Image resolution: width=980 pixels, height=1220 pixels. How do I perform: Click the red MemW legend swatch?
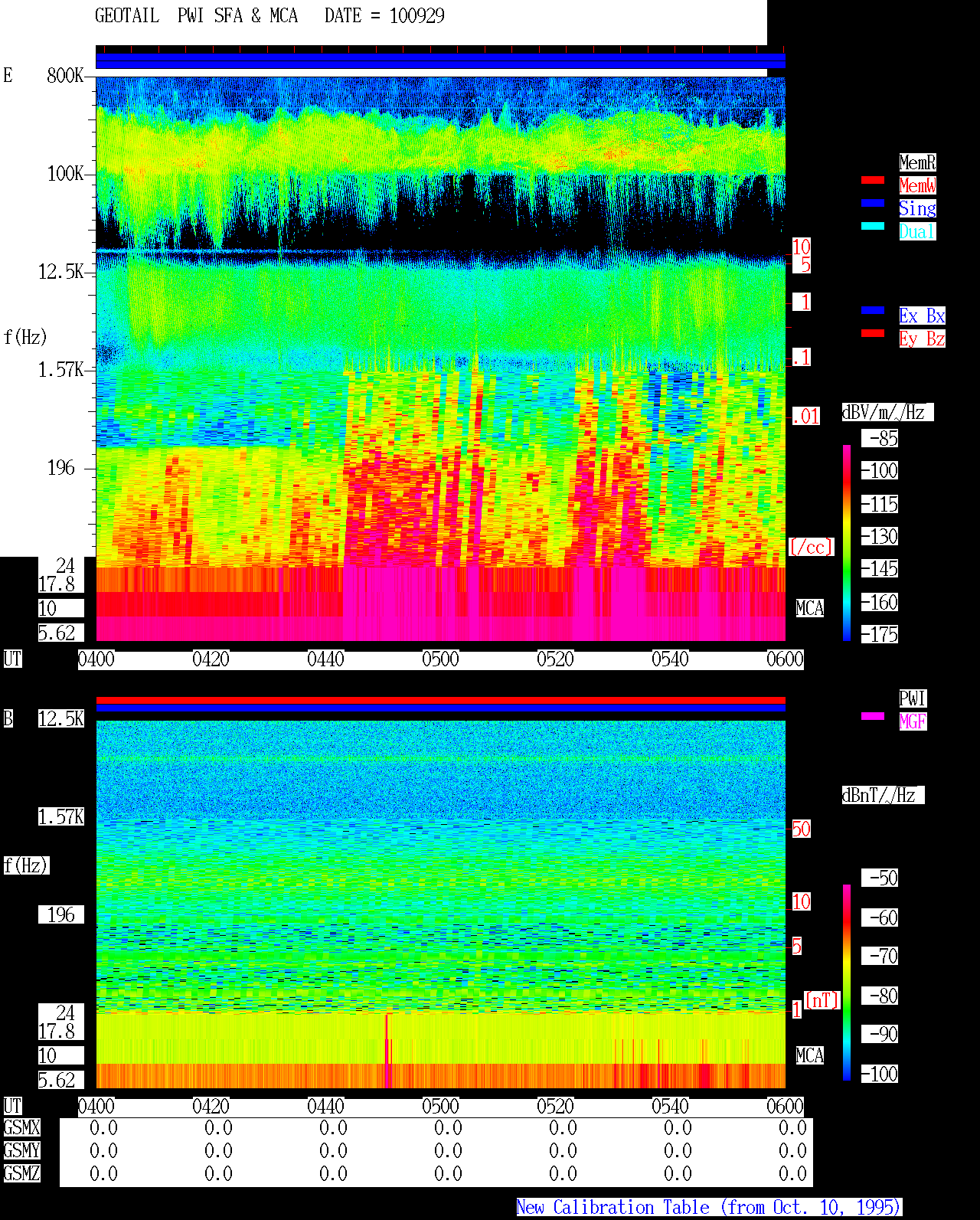873,180
